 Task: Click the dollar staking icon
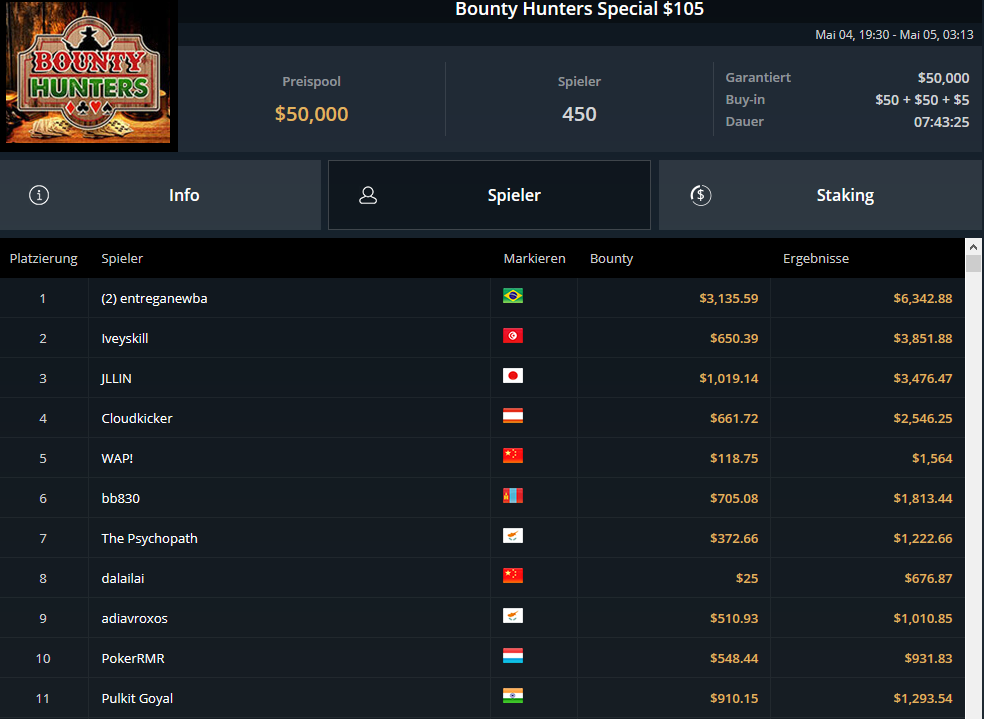point(700,195)
